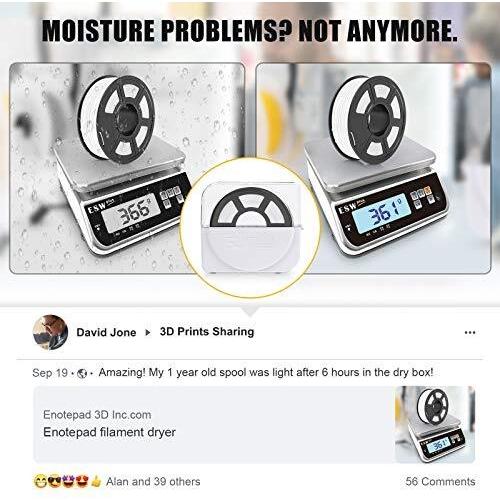Open David Jone's profile picture
500x500 pixels.
tap(50, 332)
